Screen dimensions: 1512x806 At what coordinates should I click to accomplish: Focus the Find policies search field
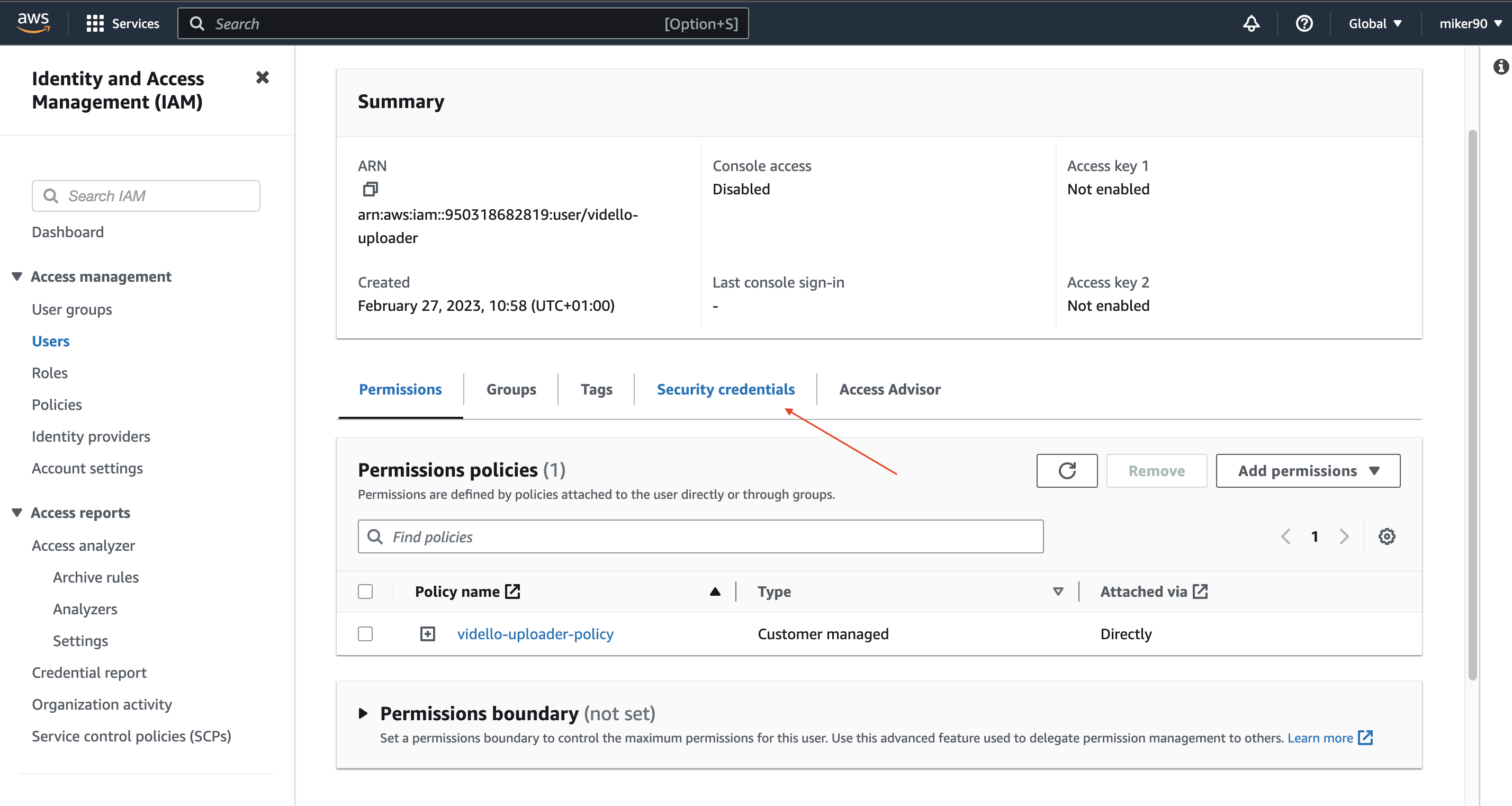click(700, 536)
